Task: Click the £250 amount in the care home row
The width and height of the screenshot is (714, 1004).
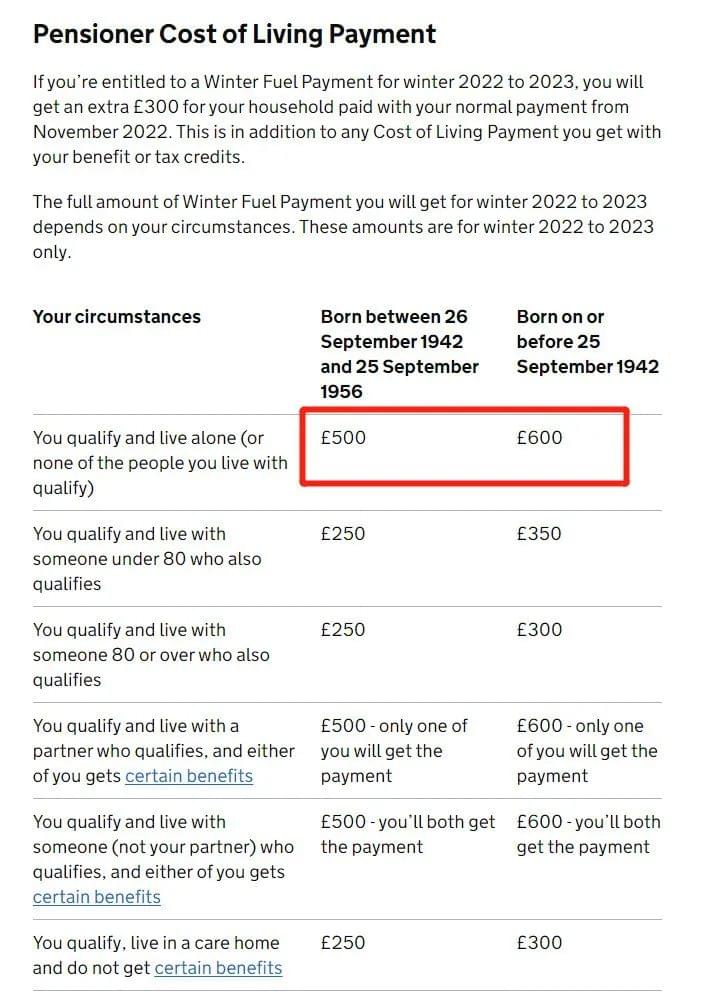Action: (343, 943)
